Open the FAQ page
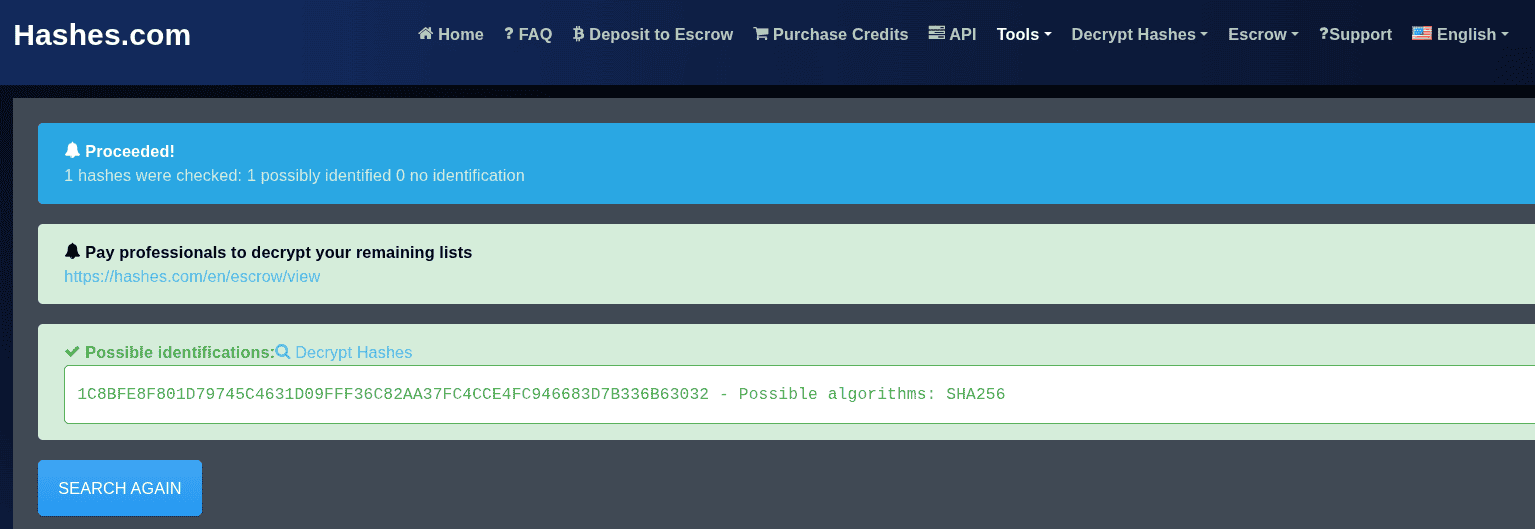 coord(535,34)
